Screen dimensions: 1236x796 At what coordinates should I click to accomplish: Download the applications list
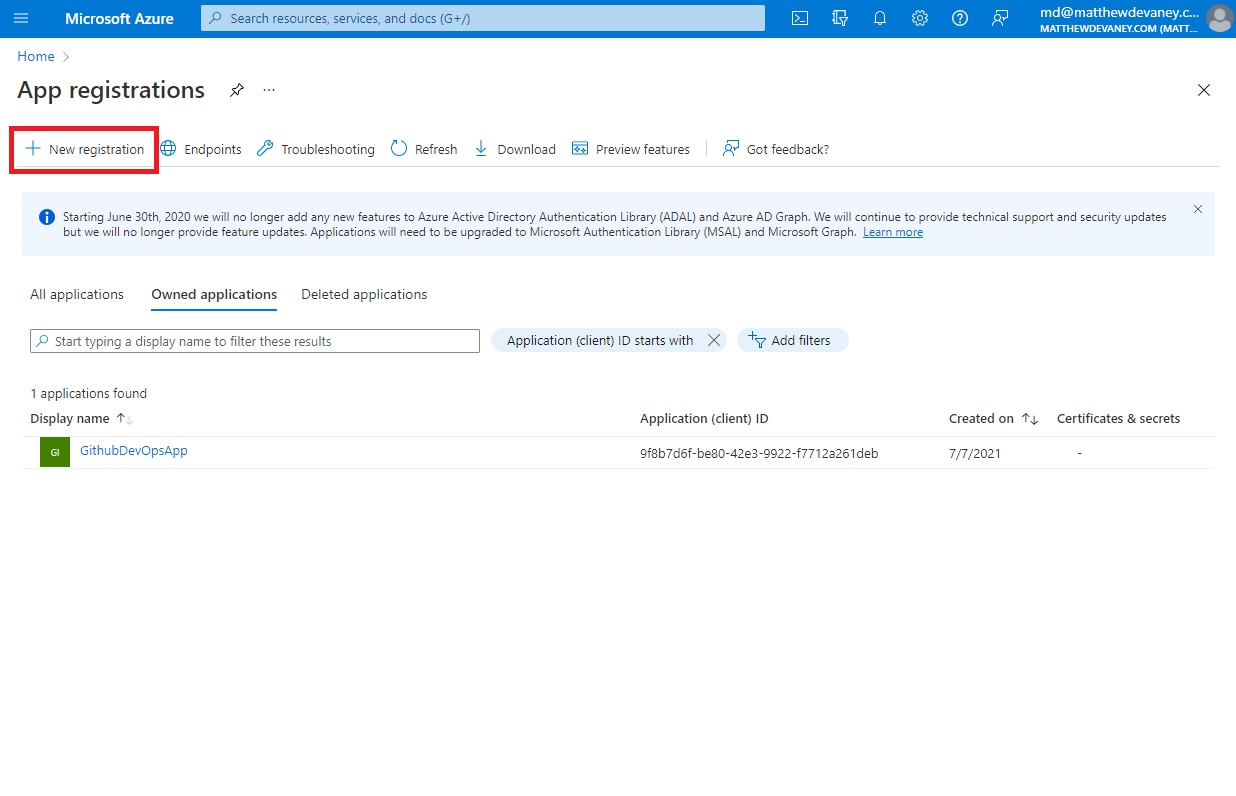coord(514,148)
